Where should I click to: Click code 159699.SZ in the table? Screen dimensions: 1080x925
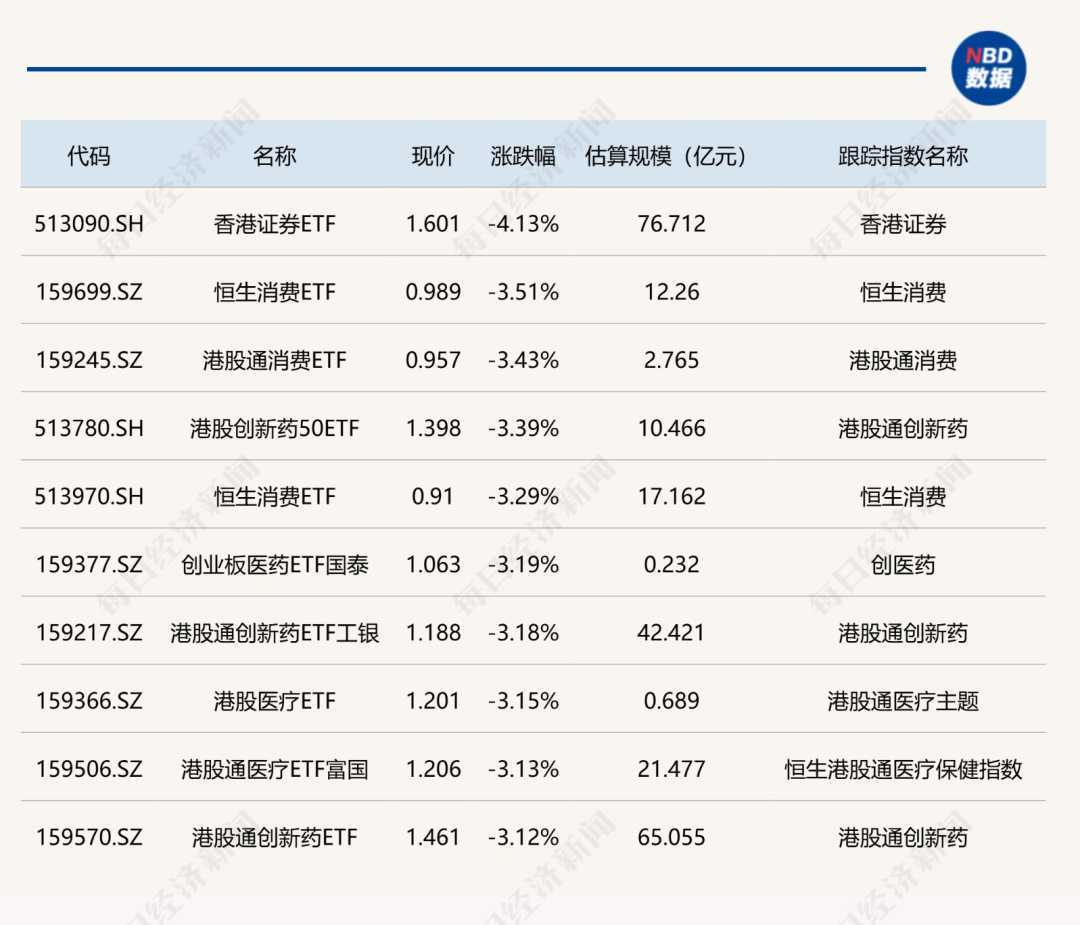(x=89, y=292)
